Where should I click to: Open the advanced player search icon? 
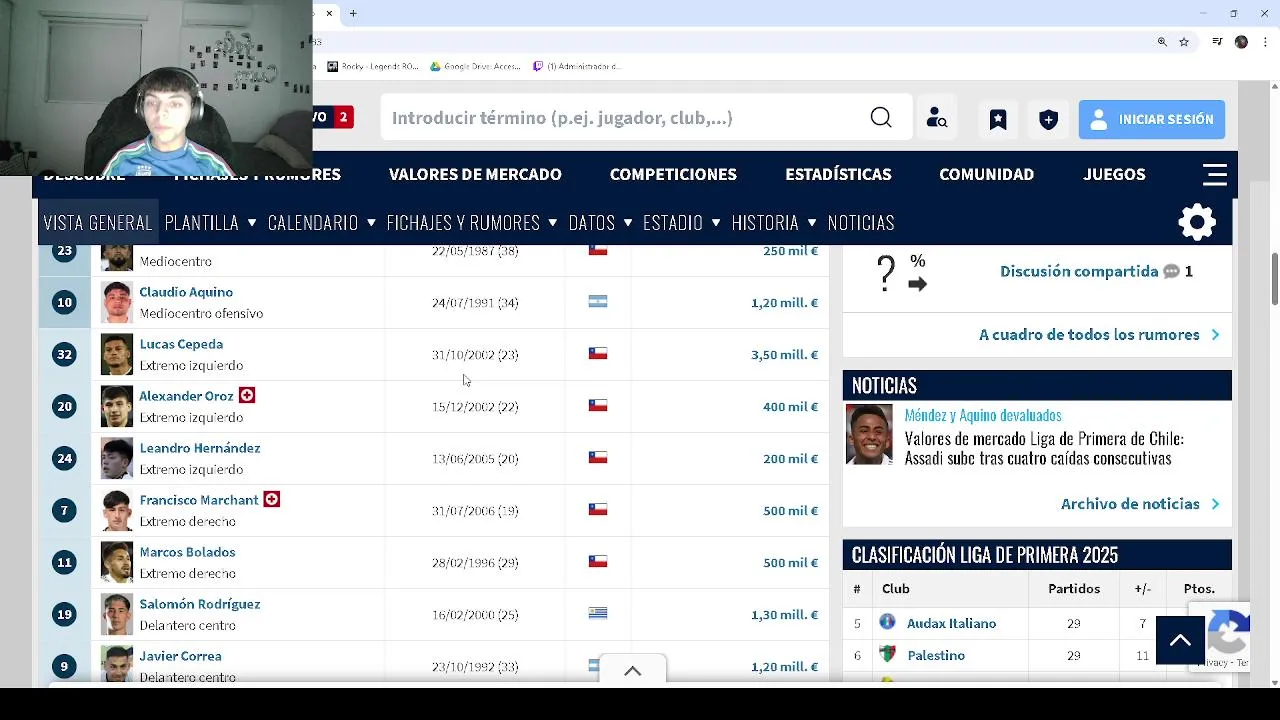click(937, 118)
